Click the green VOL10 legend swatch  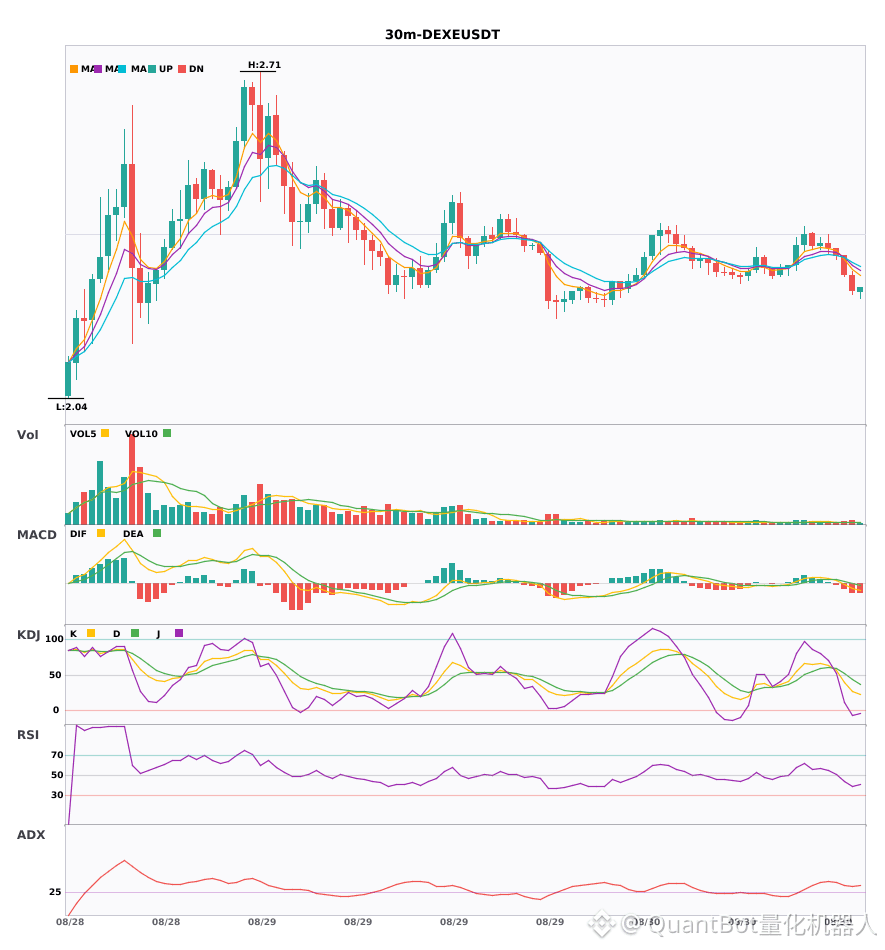[167, 433]
